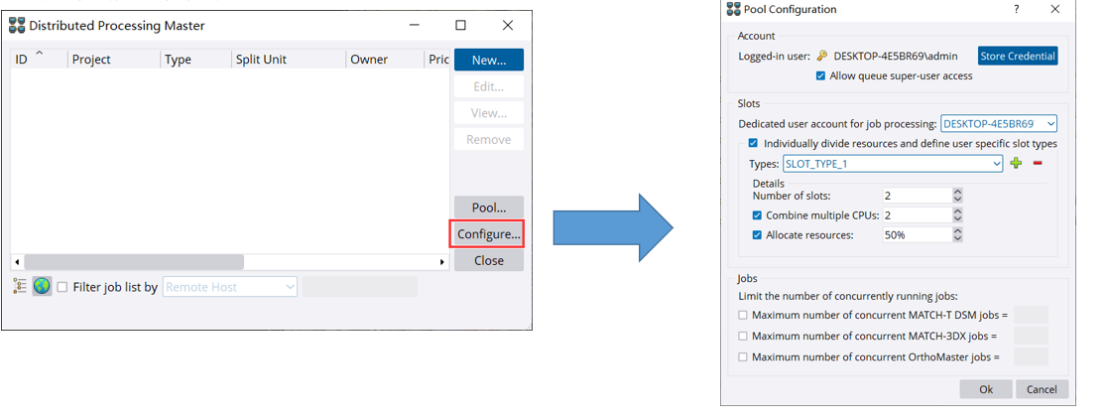
Task: Click the globe icon in bottom toolbar
Action: pos(42,287)
